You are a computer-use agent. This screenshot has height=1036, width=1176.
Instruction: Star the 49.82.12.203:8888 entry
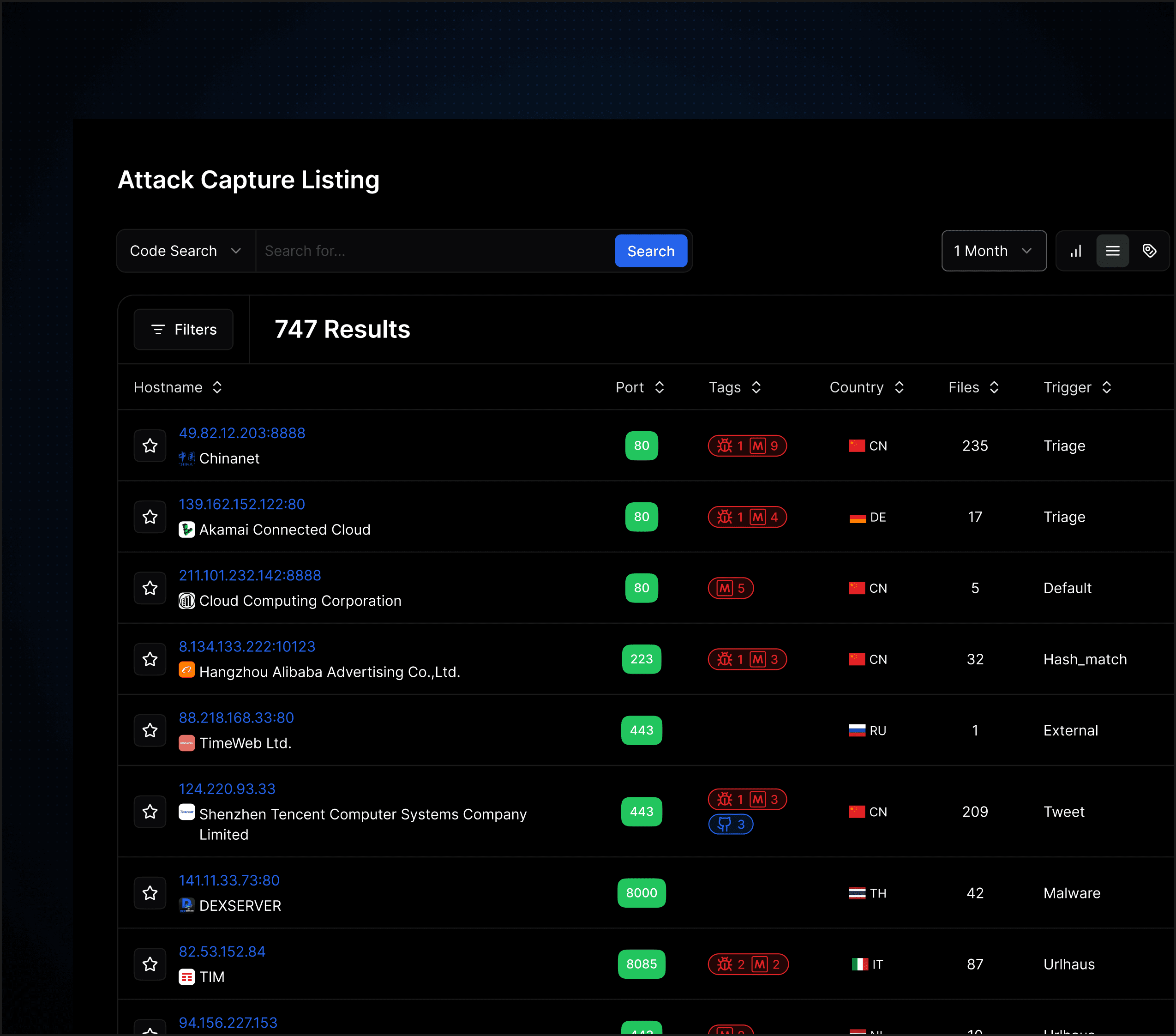150,446
